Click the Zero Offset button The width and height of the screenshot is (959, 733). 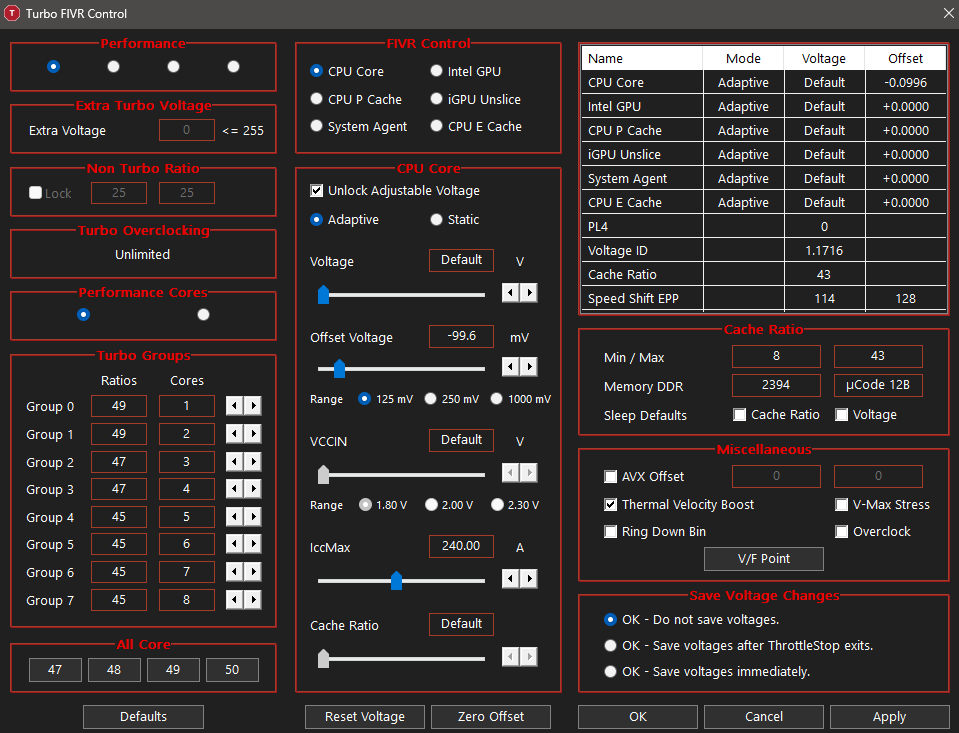pyautogui.click(x=491, y=716)
